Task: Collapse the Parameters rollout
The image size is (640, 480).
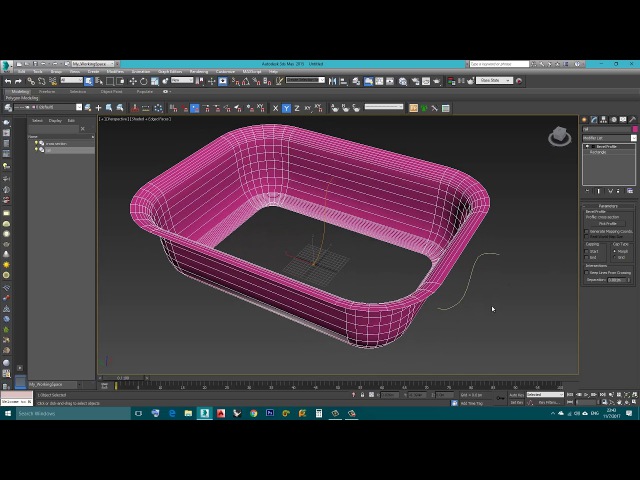Action: tap(608, 206)
